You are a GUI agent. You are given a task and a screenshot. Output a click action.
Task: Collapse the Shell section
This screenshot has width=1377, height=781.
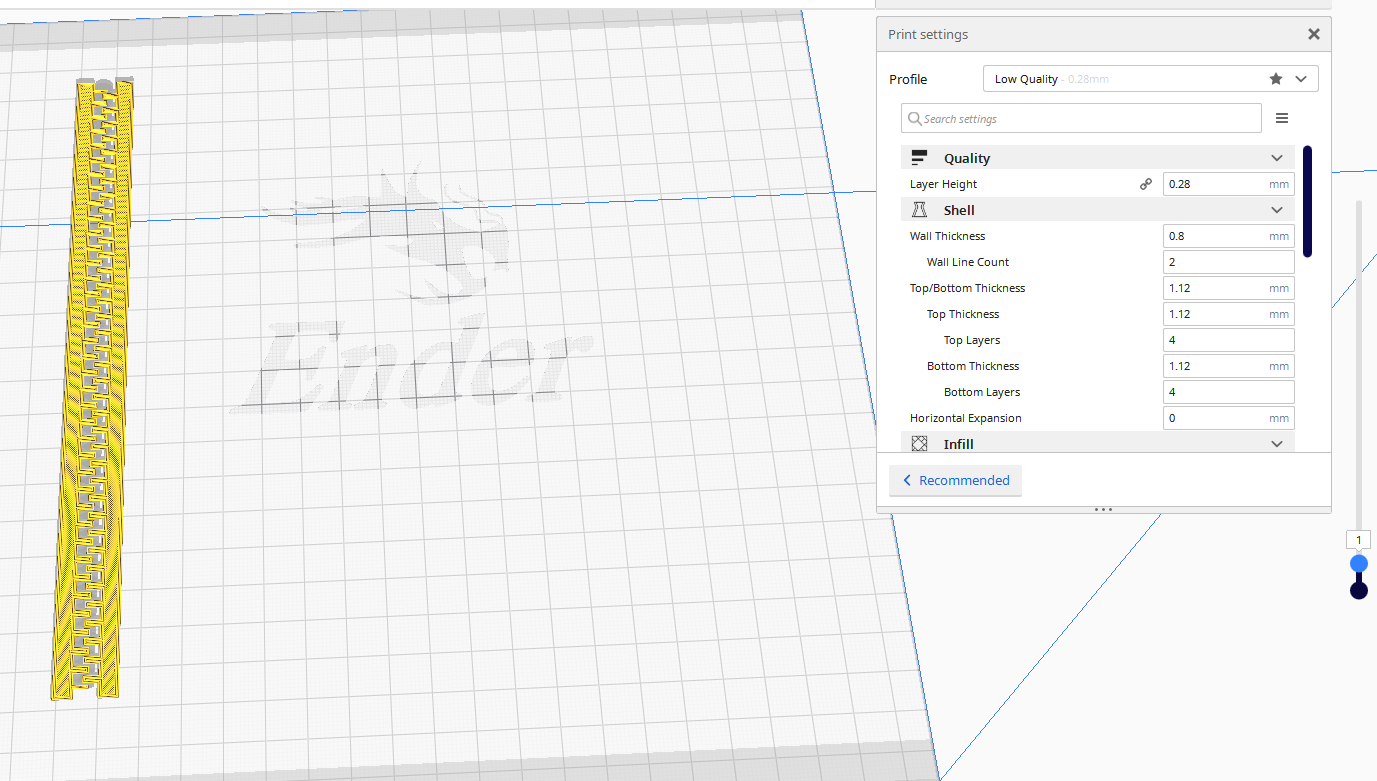click(1277, 209)
